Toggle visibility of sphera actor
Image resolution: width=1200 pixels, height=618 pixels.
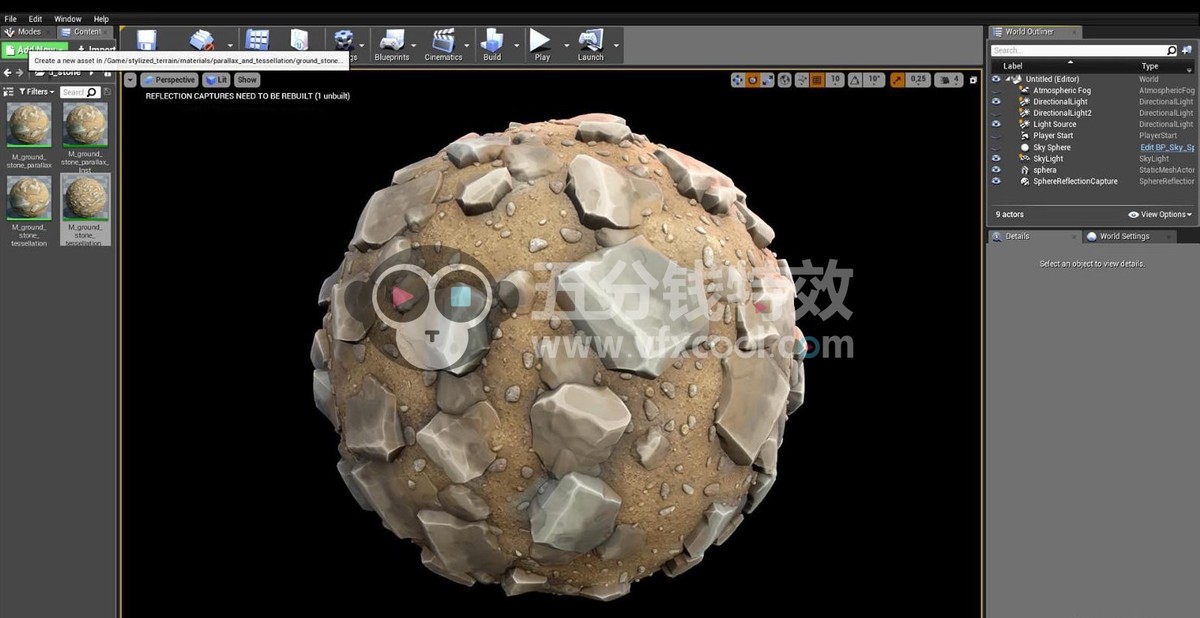(x=996, y=170)
